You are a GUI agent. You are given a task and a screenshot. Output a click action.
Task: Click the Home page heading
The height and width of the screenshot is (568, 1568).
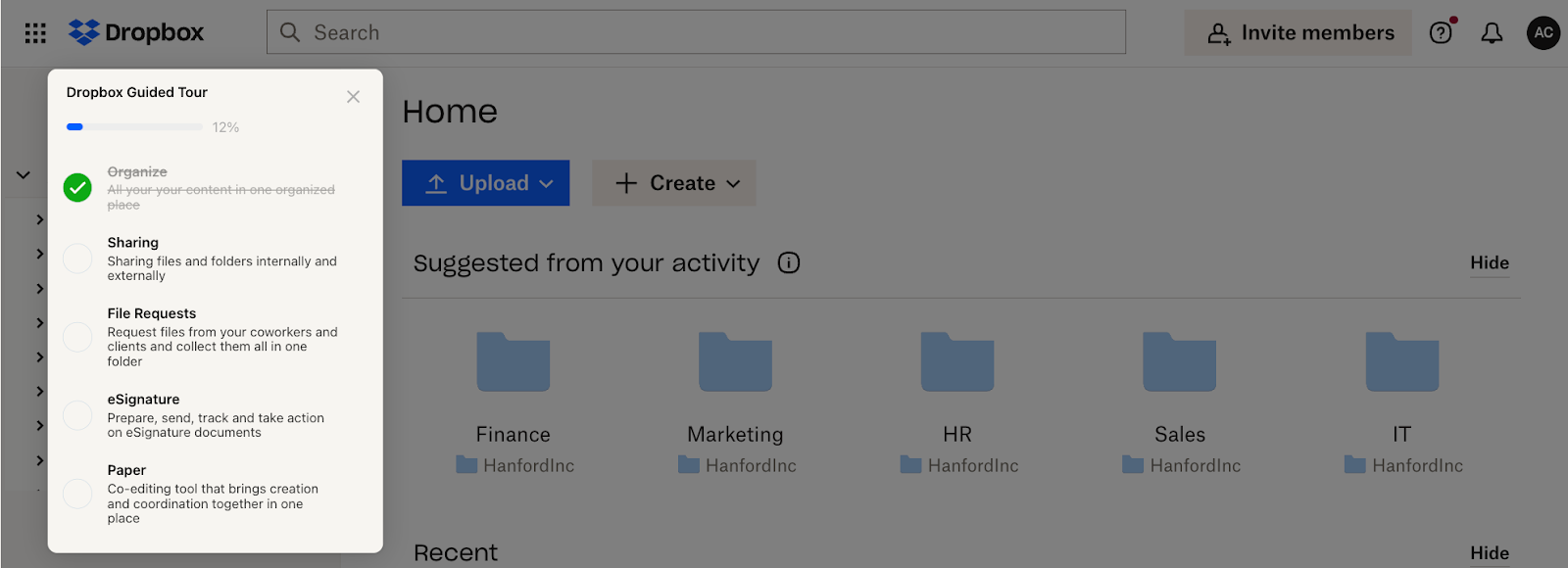coord(450,112)
